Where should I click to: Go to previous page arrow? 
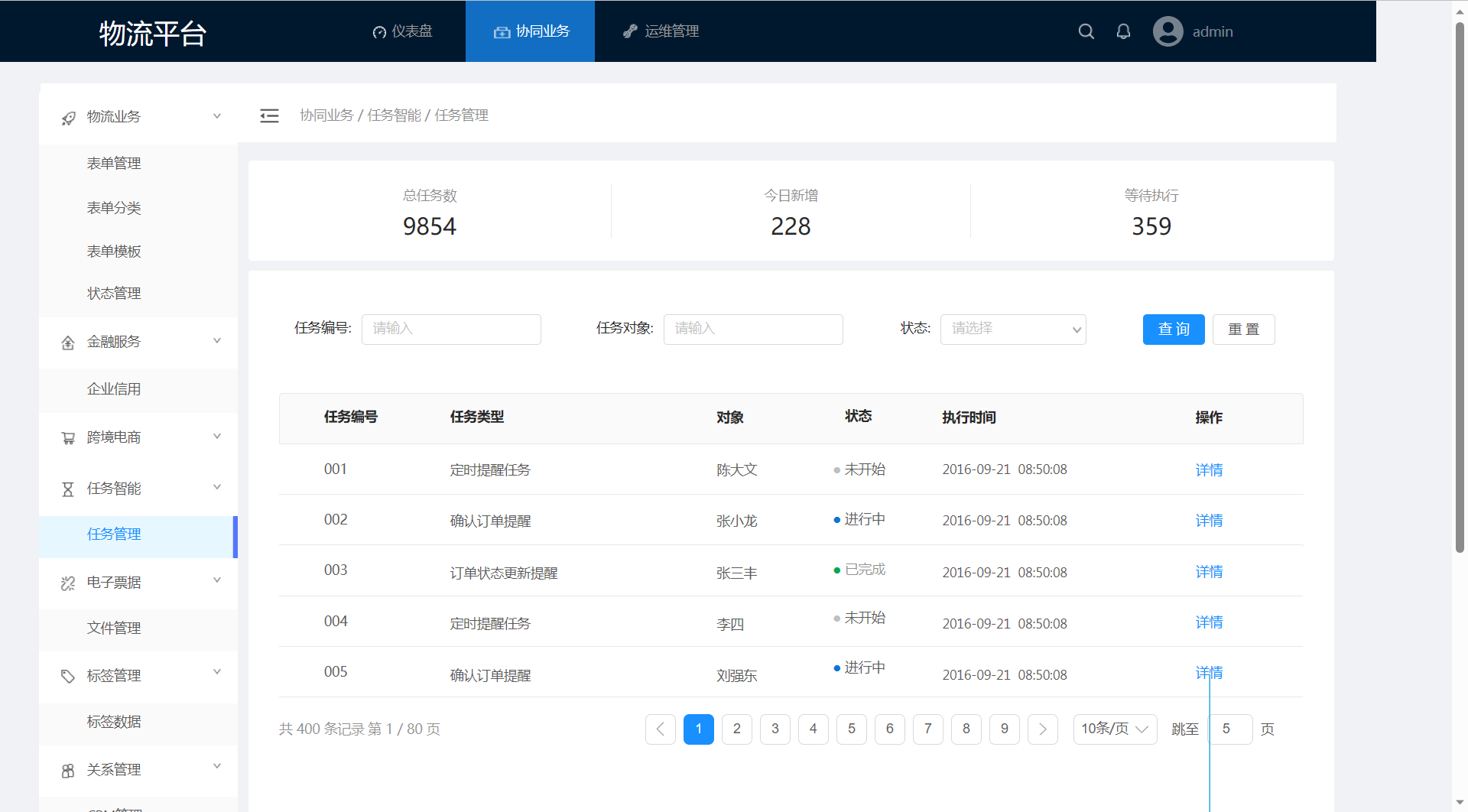pos(661,729)
